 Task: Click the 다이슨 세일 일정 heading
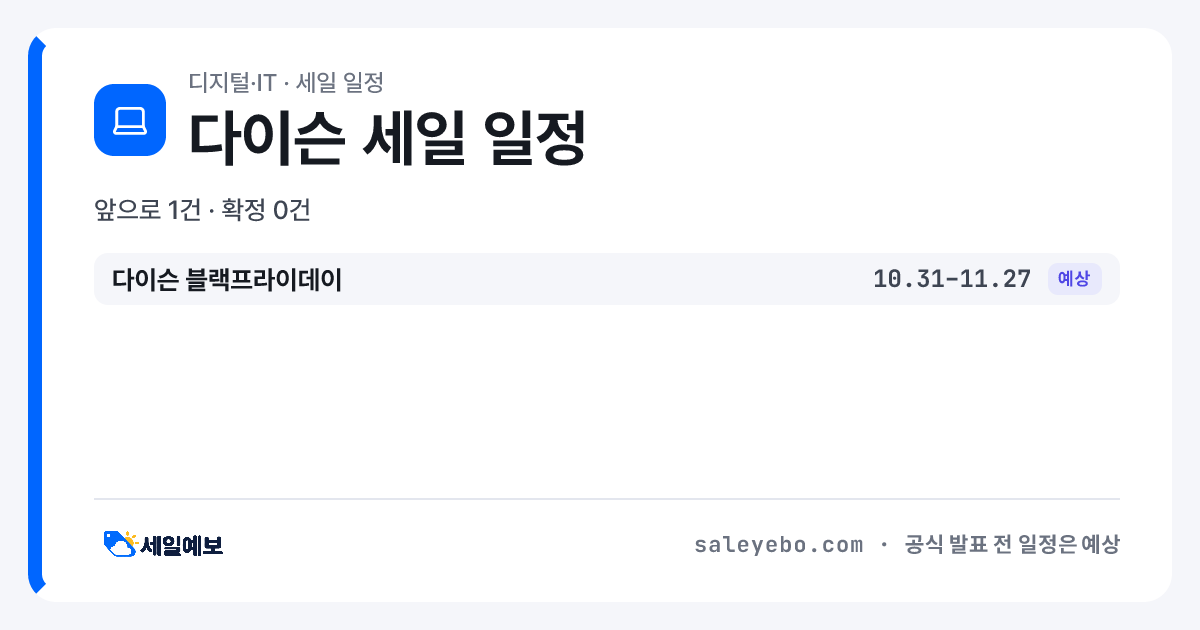[x=386, y=139]
